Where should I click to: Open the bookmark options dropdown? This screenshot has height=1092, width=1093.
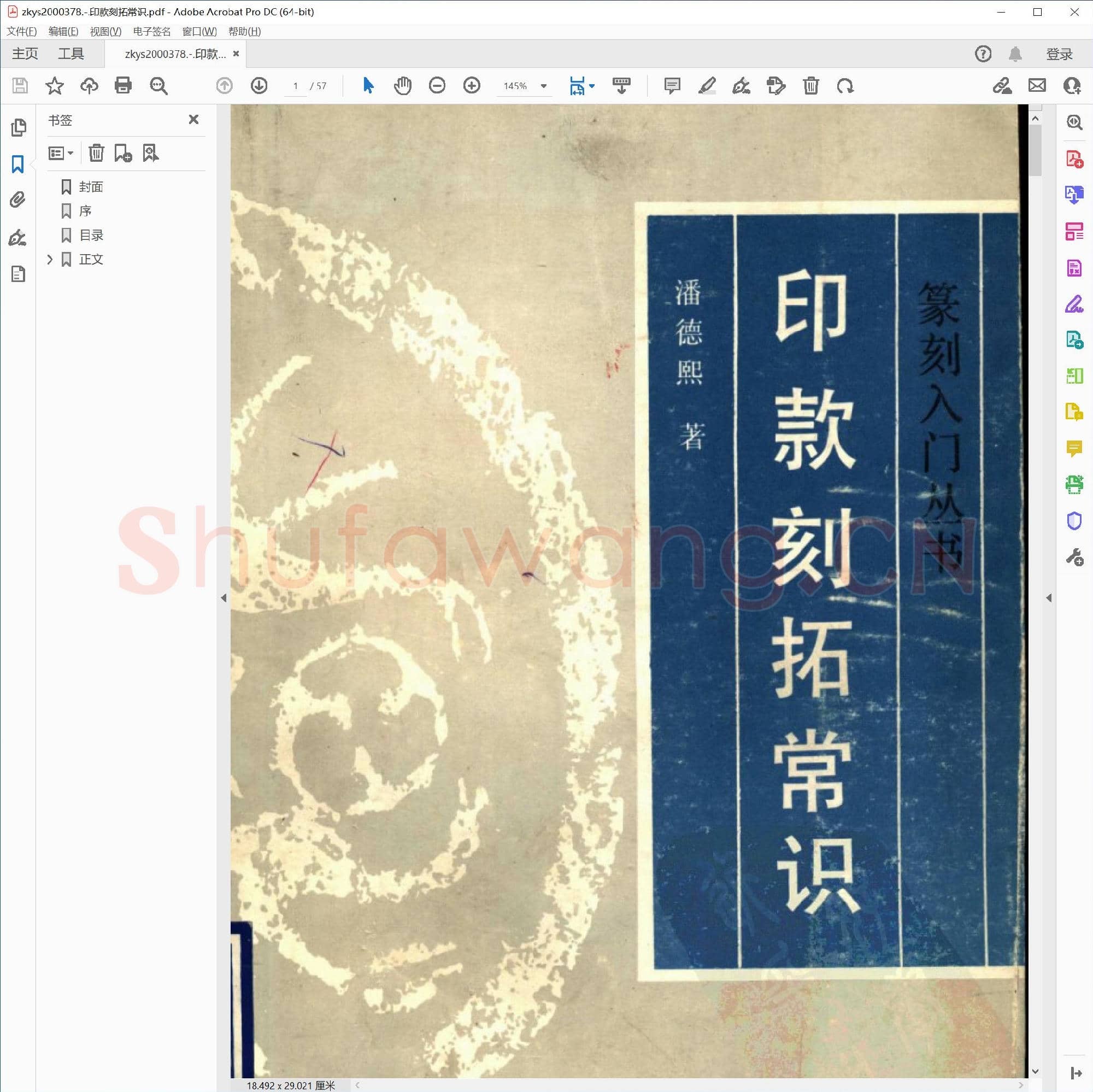pos(61,152)
